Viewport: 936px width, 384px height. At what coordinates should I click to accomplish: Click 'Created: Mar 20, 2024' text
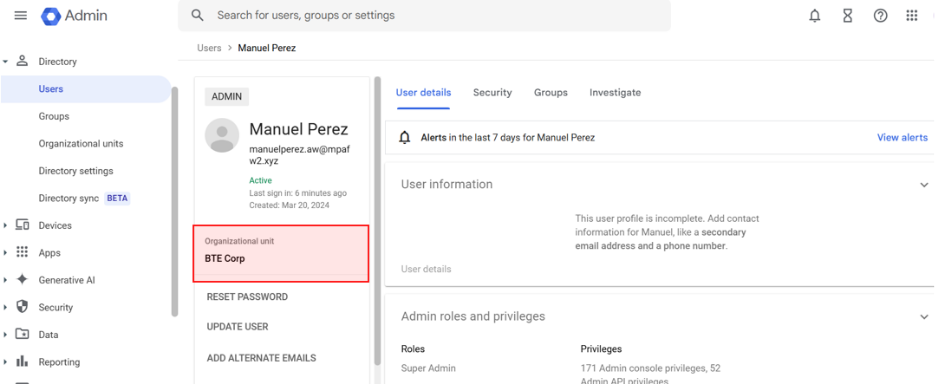click(289, 205)
